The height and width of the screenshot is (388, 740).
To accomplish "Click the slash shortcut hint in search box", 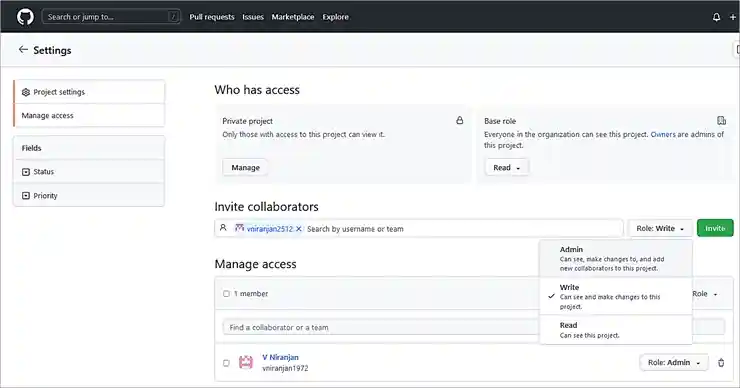I will tap(173, 17).
